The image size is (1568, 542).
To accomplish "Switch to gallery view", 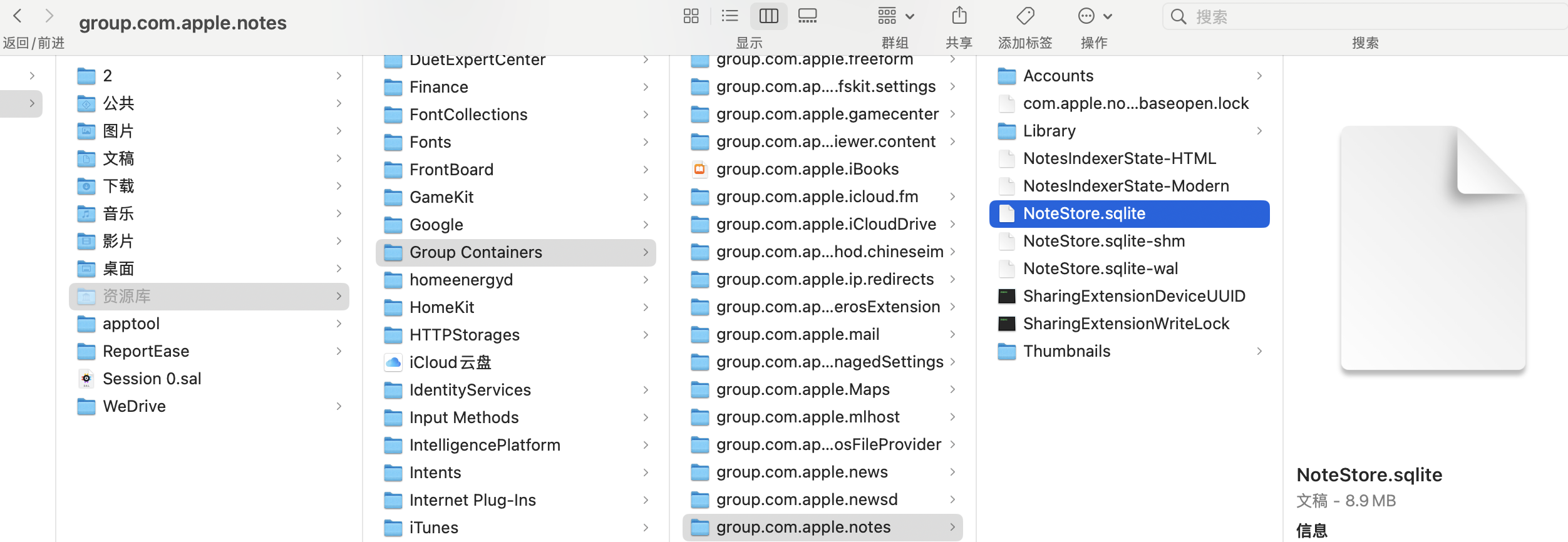I will click(x=807, y=16).
